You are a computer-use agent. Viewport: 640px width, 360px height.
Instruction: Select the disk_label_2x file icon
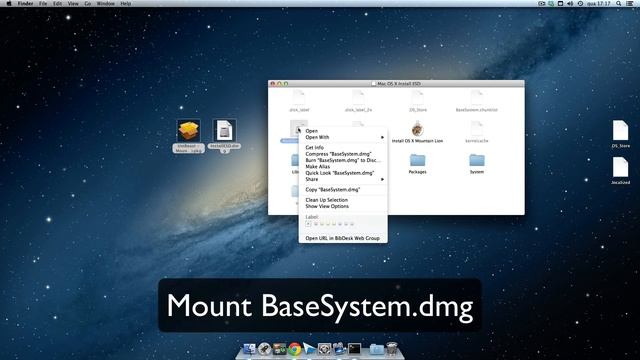tap(358, 98)
